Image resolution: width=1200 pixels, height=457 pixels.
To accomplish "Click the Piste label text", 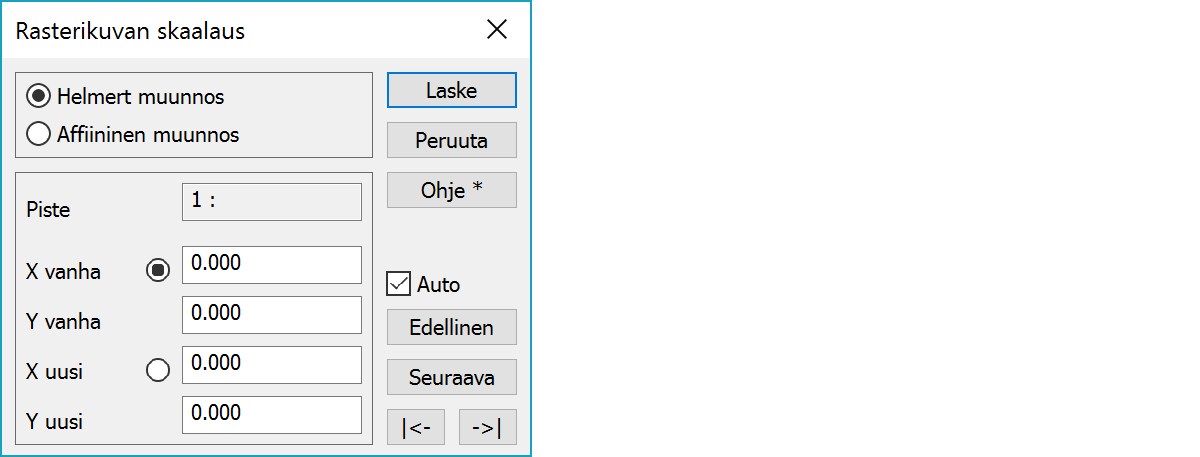I will [x=48, y=210].
